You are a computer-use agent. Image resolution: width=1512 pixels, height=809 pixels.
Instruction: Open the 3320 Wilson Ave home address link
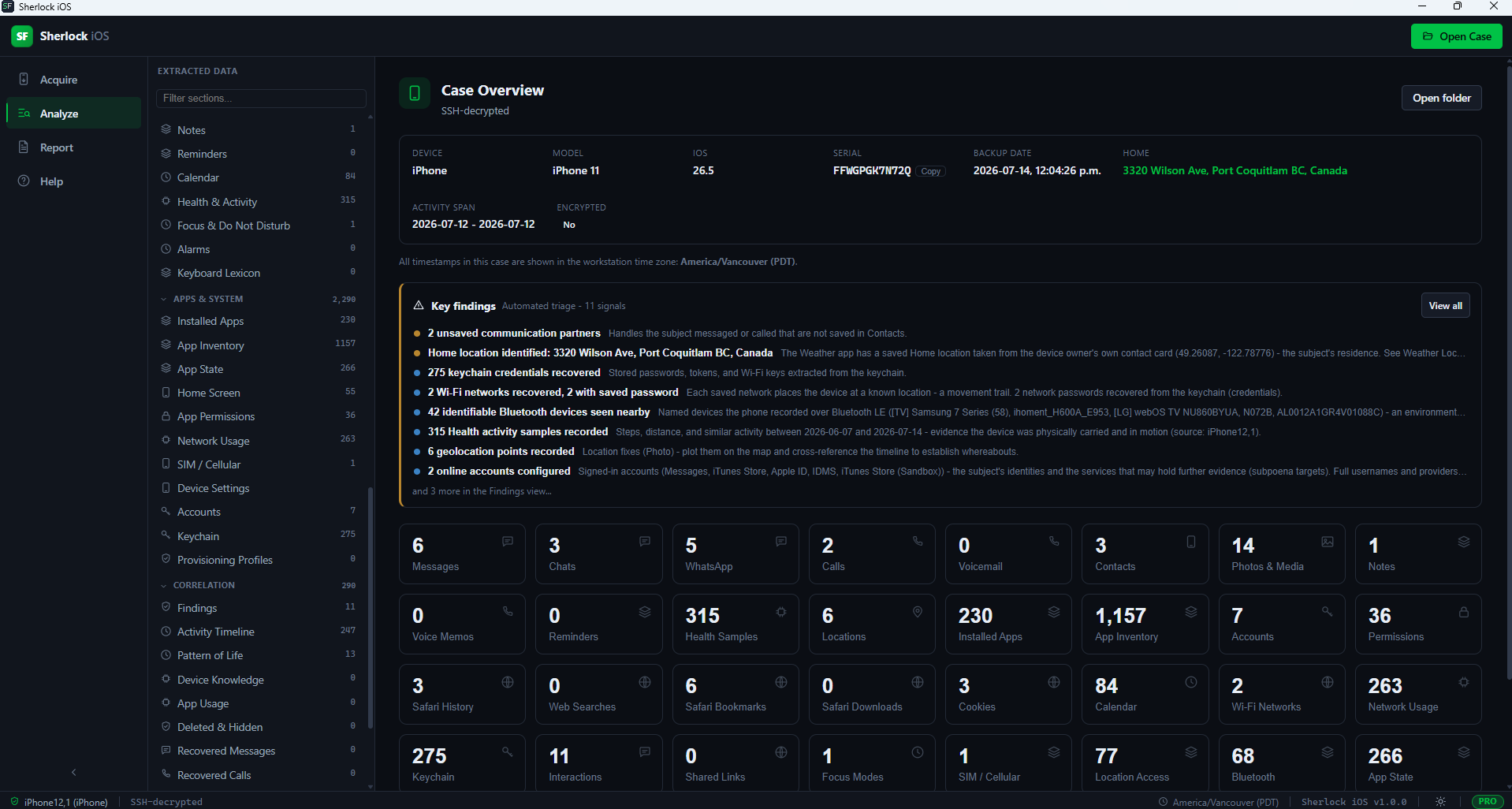1235,170
